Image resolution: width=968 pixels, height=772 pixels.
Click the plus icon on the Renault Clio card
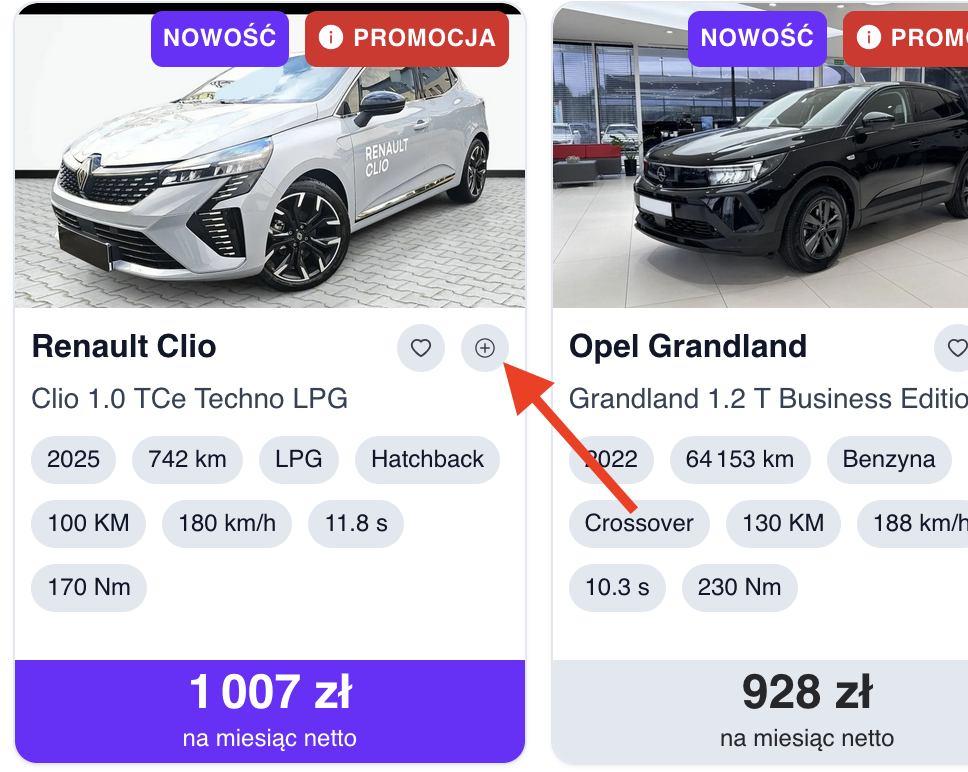pos(485,348)
